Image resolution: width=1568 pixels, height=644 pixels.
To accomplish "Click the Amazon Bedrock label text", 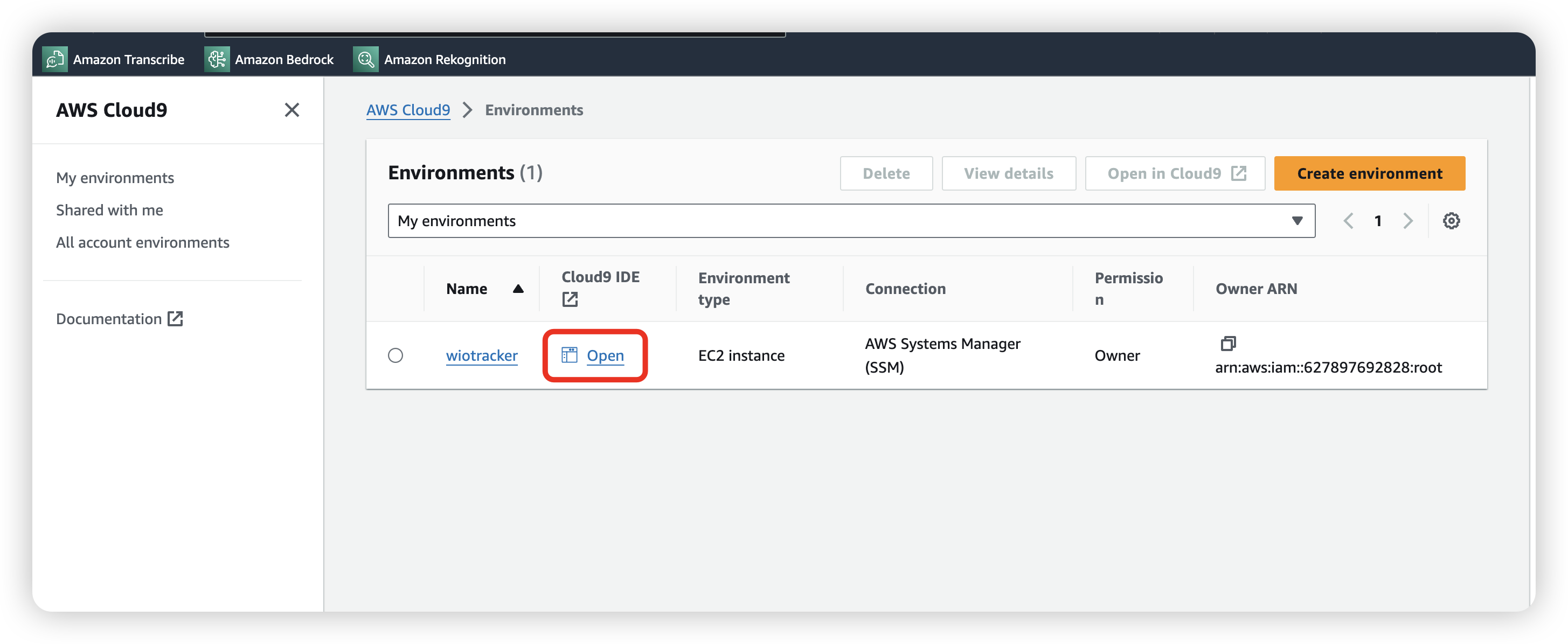I will click(x=285, y=59).
